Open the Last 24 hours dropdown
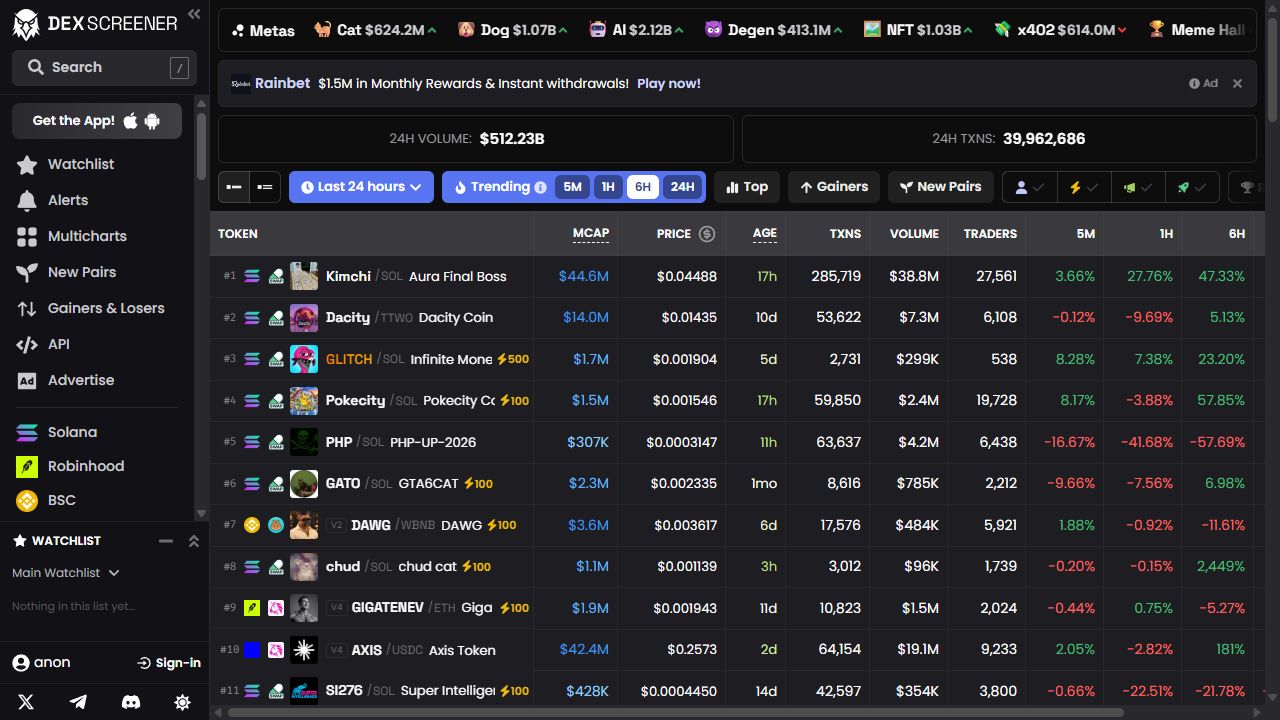 tap(361, 187)
